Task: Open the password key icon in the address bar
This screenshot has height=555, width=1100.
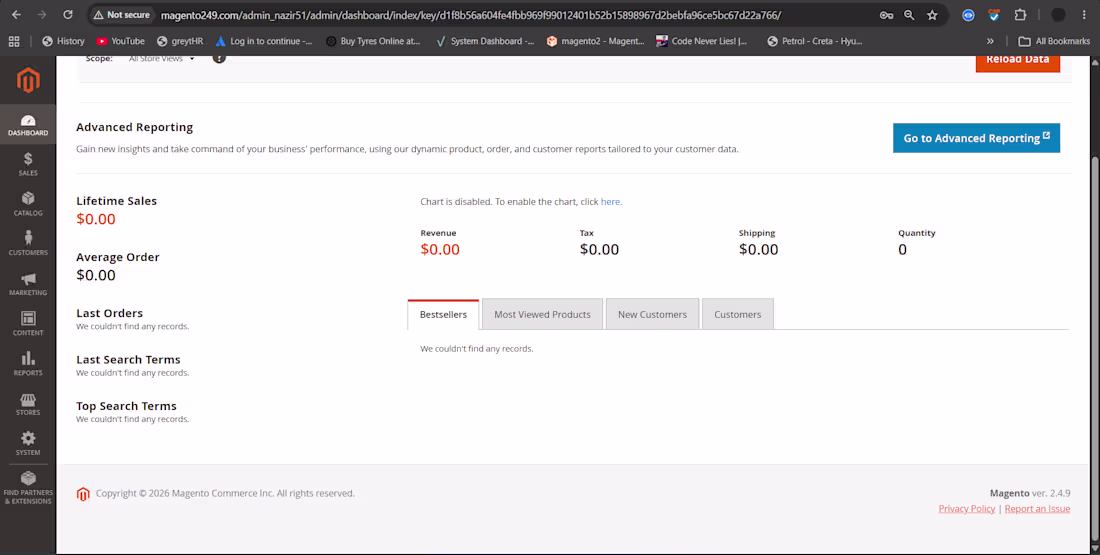Action: [887, 15]
